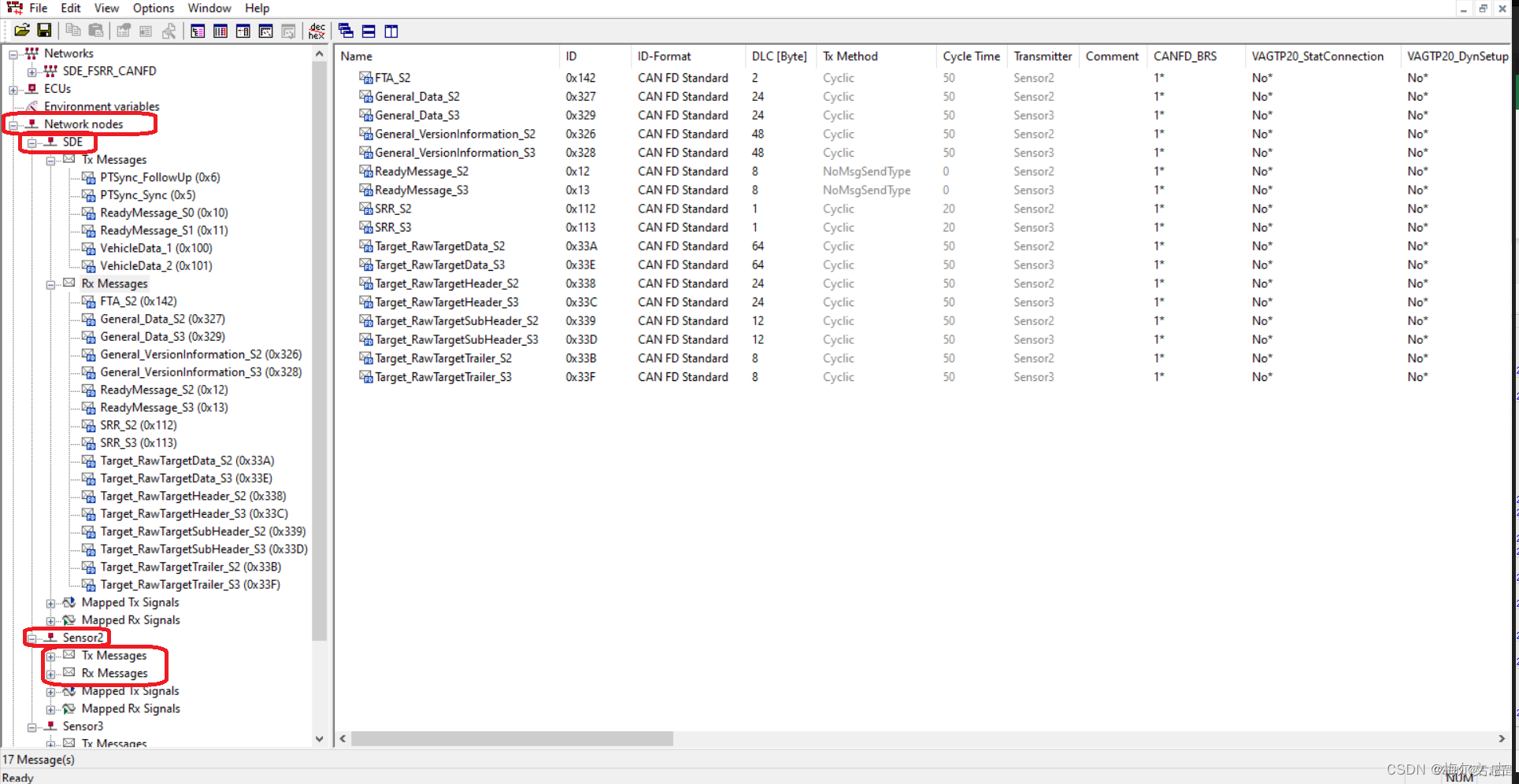This screenshot has width=1519, height=784.
Task: Click the Cascade windows toolbar icon
Action: pyautogui.click(x=346, y=31)
